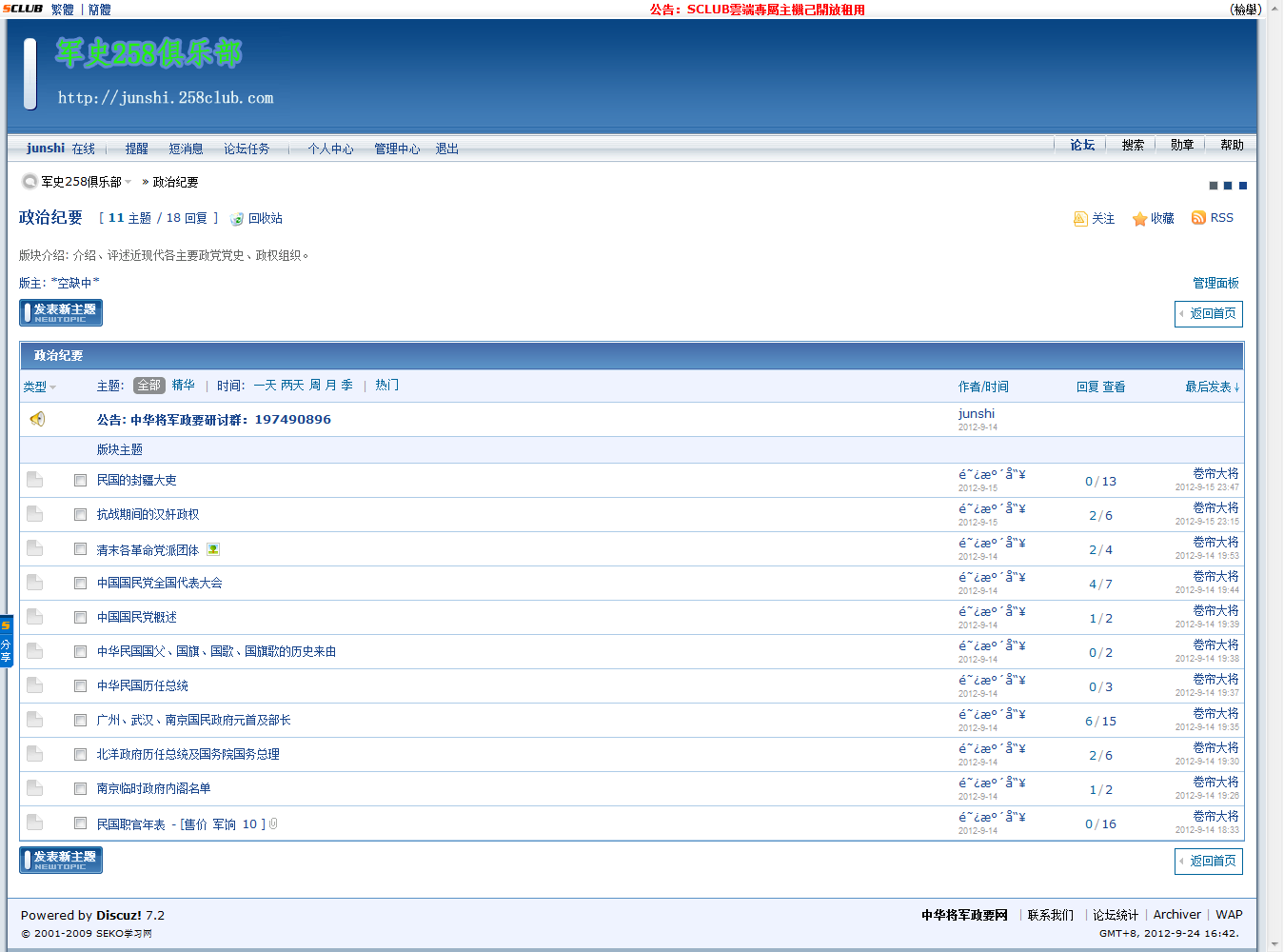This screenshot has width=1284, height=952.
Task: Click the folder icon for 中国国民党概述
Action: [x=35, y=617]
